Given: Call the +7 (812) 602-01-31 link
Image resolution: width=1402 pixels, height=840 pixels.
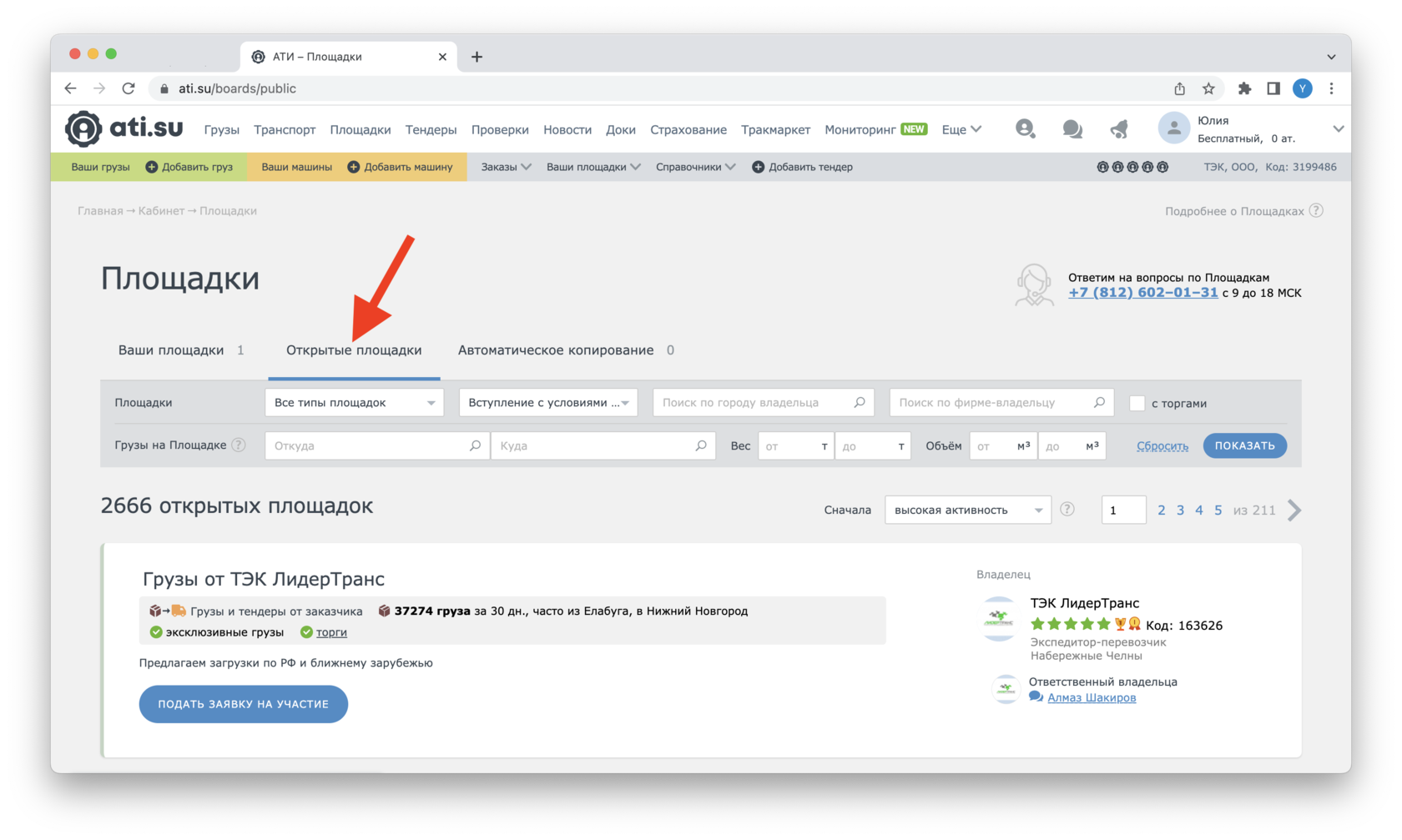Looking at the screenshot, I should click(1142, 292).
